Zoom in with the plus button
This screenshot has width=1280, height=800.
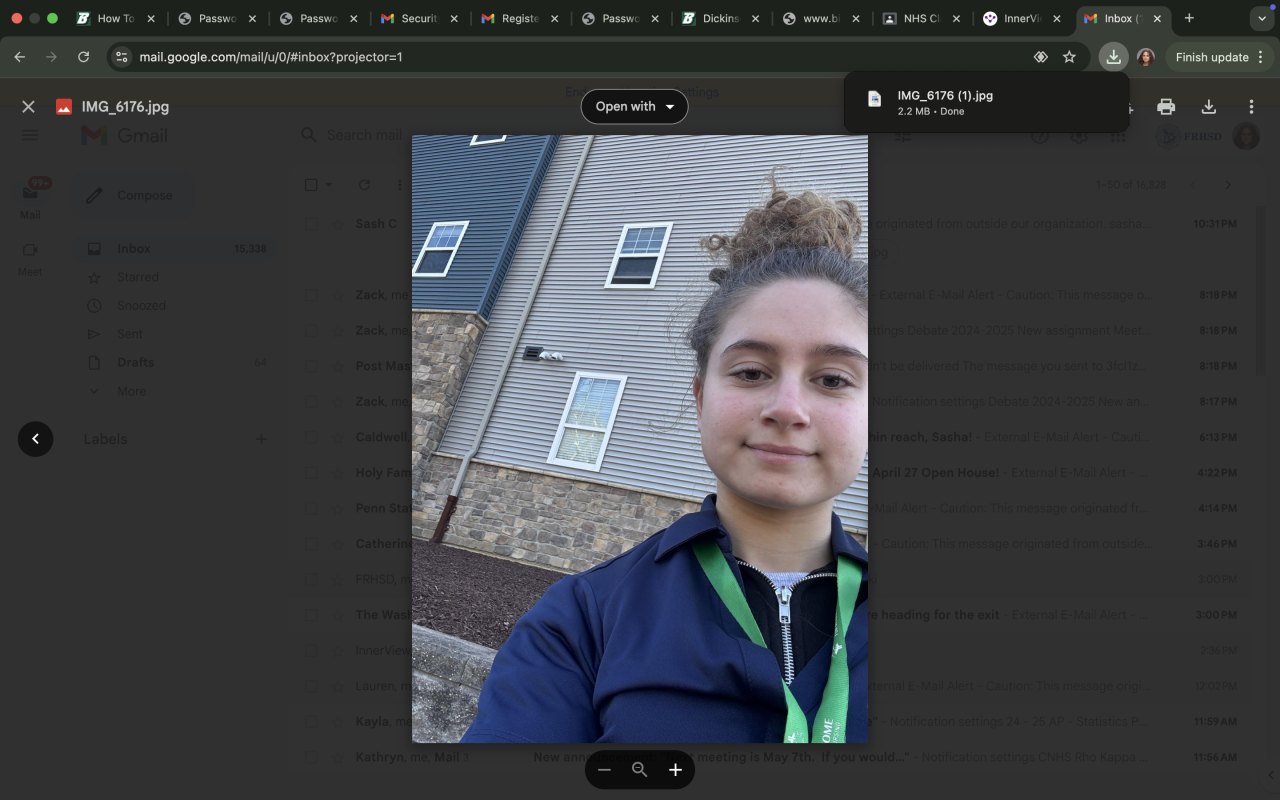[675, 770]
